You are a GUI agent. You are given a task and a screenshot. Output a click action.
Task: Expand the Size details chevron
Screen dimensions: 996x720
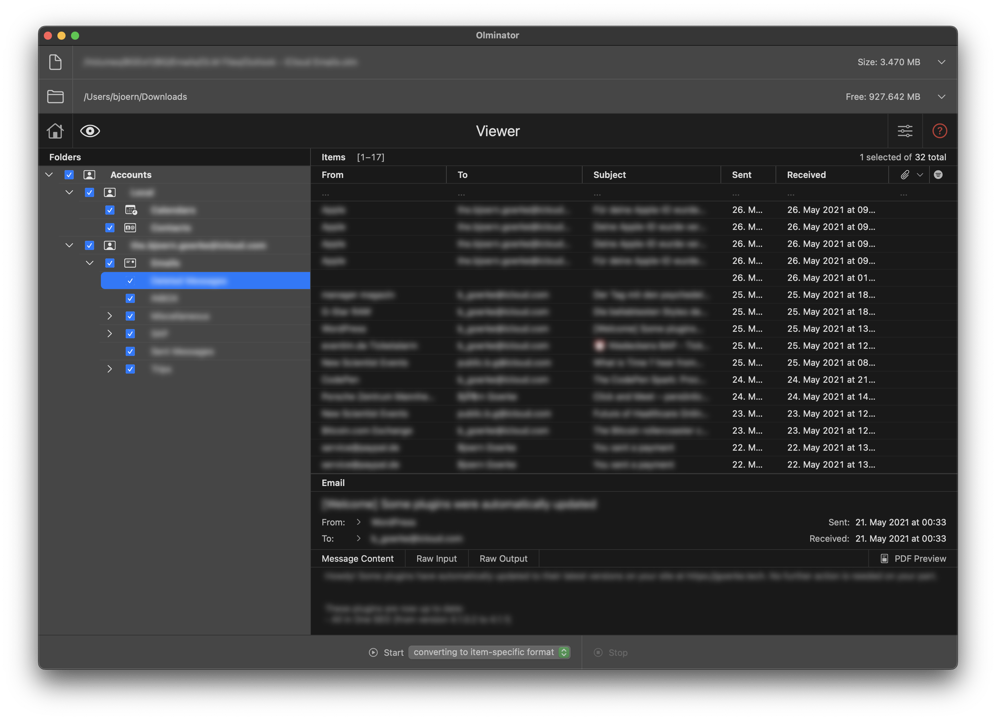click(x=941, y=62)
